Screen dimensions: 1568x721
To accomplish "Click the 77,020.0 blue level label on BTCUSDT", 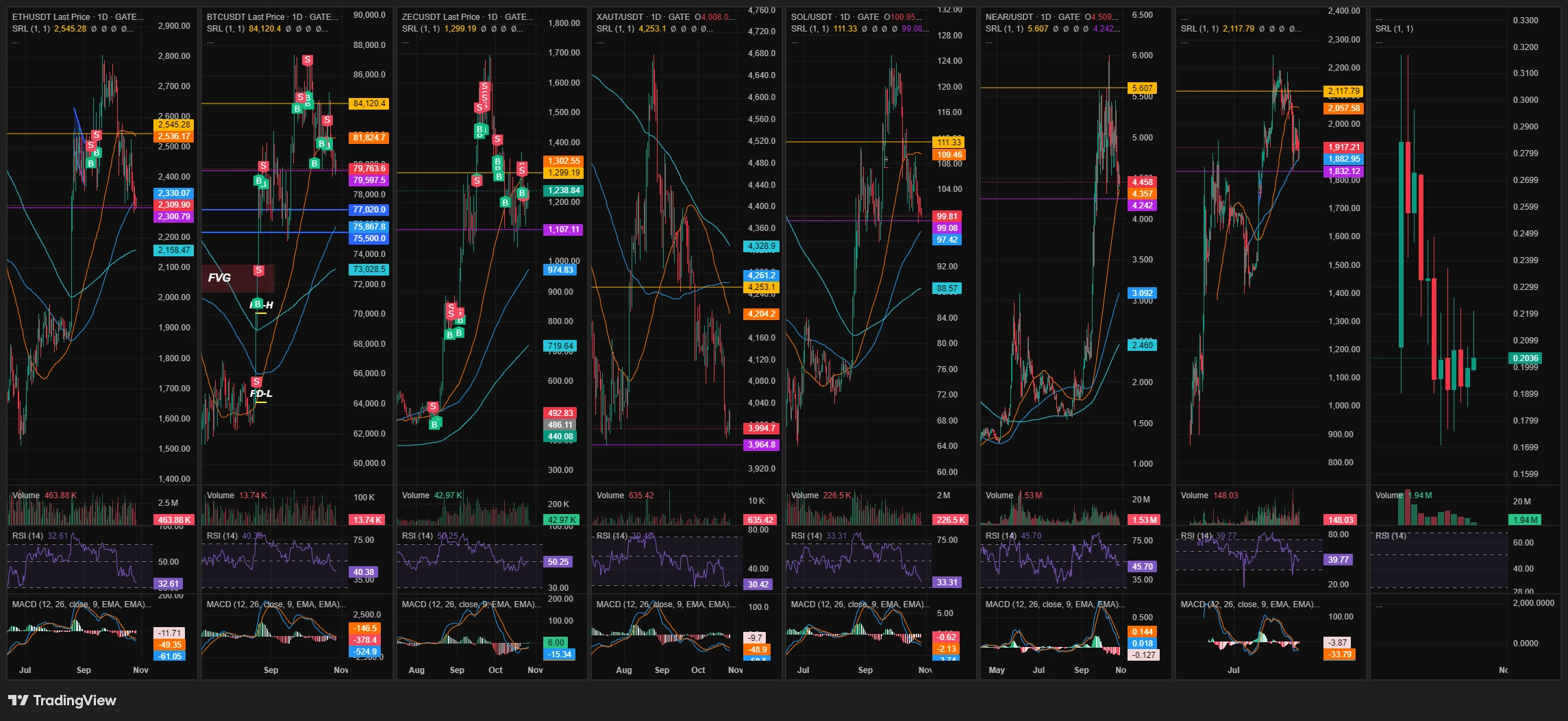I will [369, 210].
